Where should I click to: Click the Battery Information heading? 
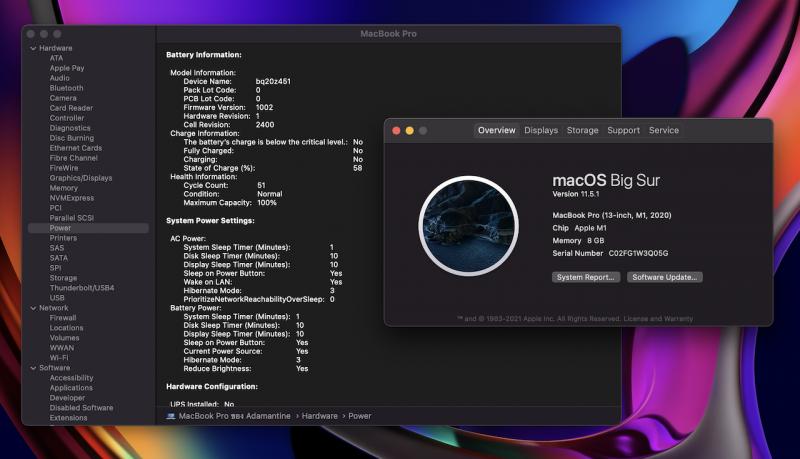pyautogui.click(x=204, y=55)
